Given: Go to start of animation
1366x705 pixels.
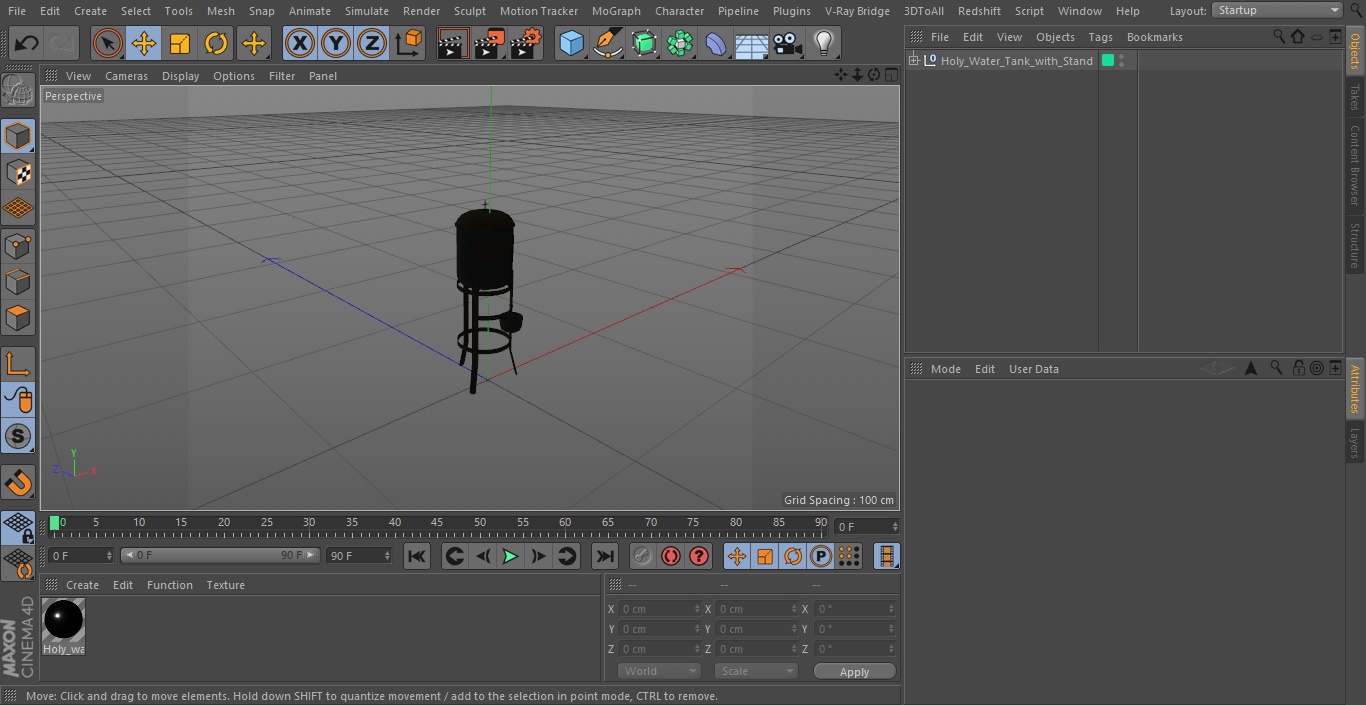Looking at the screenshot, I should (x=417, y=556).
